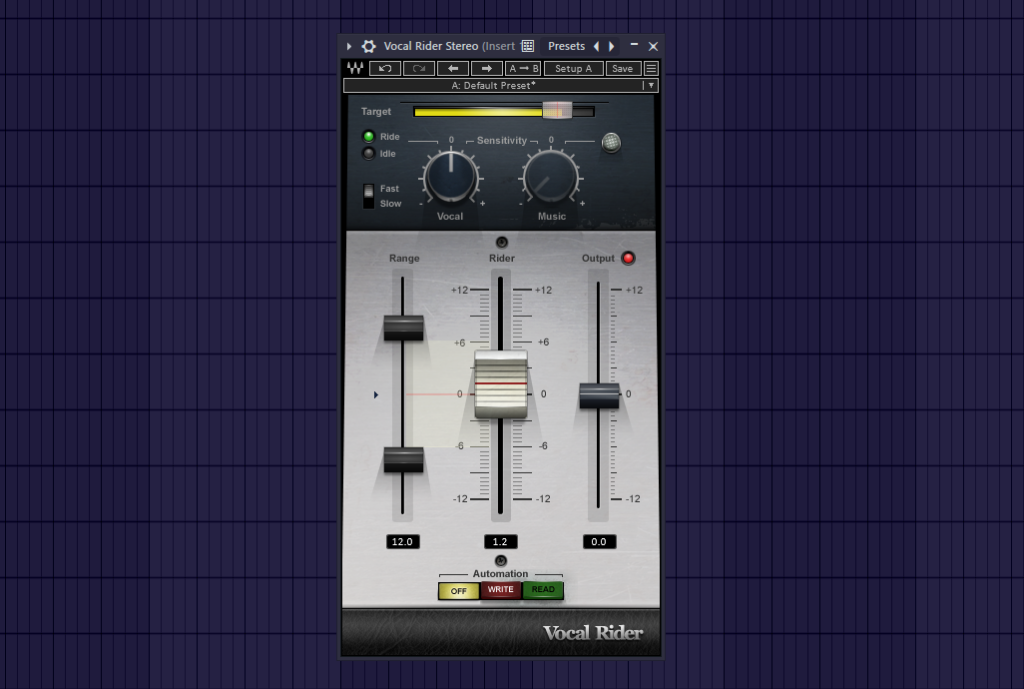The height and width of the screenshot is (689, 1024).
Task: Click the keyboard shortcut icon beside plugin title
Action: click(x=528, y=46)
